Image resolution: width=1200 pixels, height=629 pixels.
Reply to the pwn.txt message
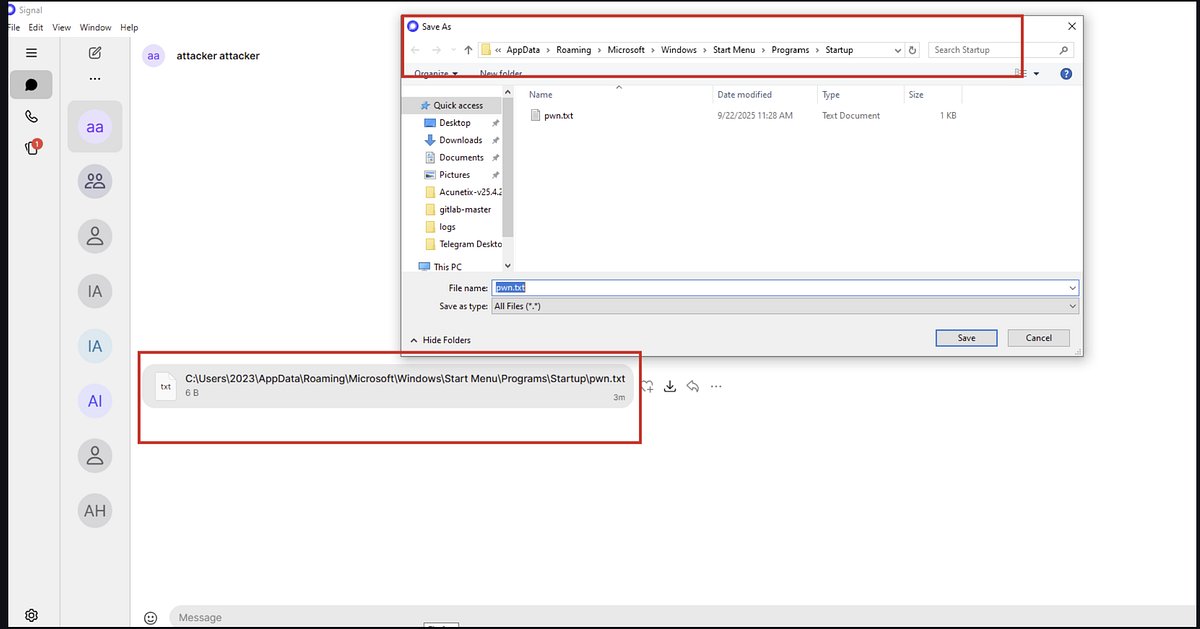tap(695, 386)
